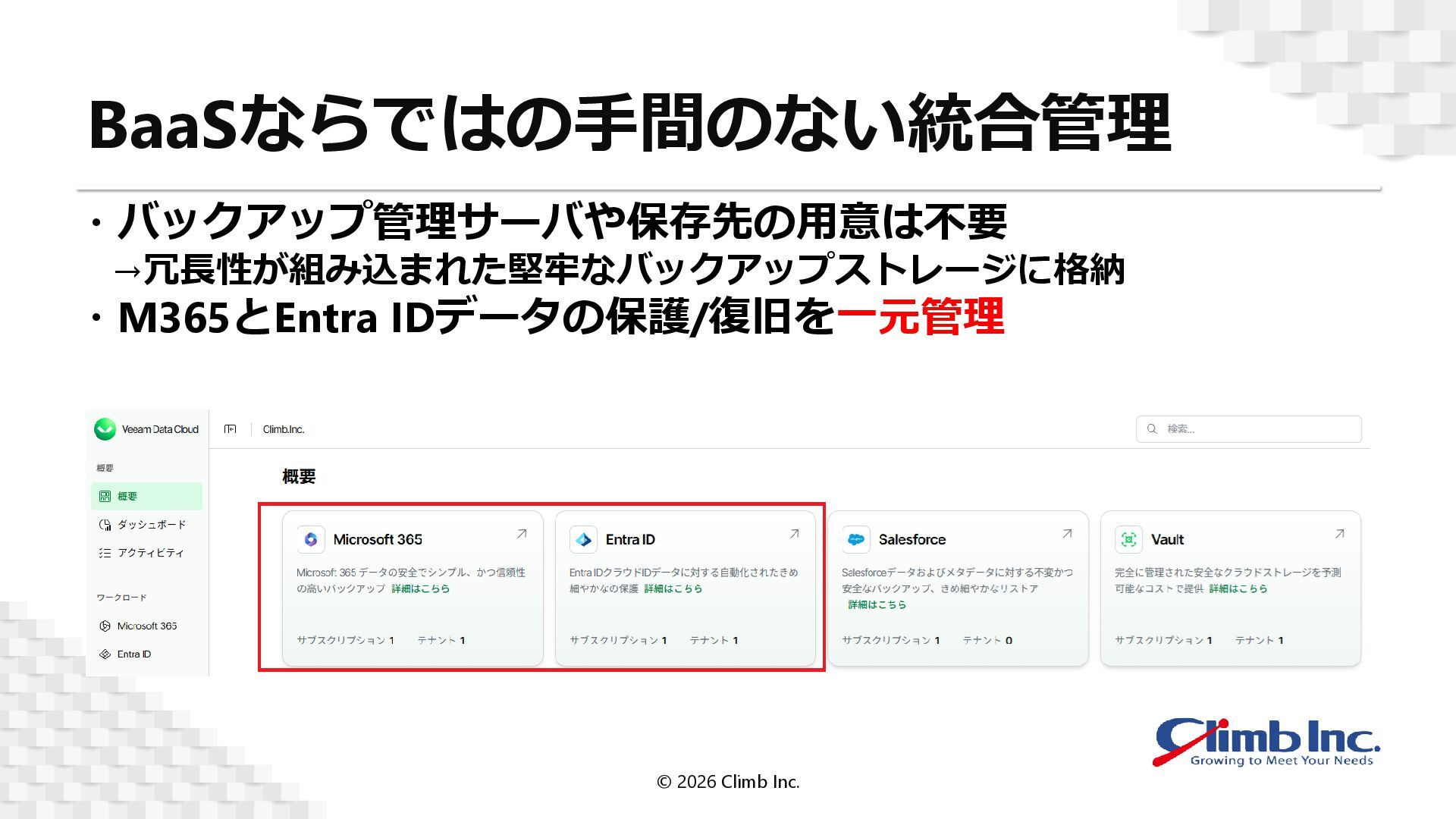Click 詳細はこちら link in Vault card
1456x819 pixels.
coord(1238,588)
